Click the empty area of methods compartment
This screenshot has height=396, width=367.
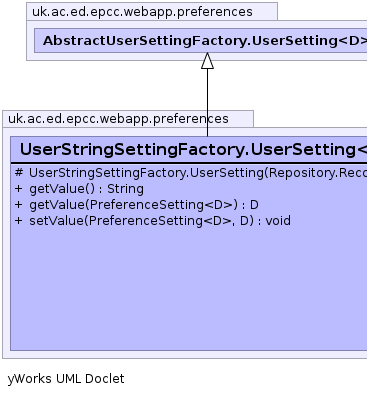(189, 288)
